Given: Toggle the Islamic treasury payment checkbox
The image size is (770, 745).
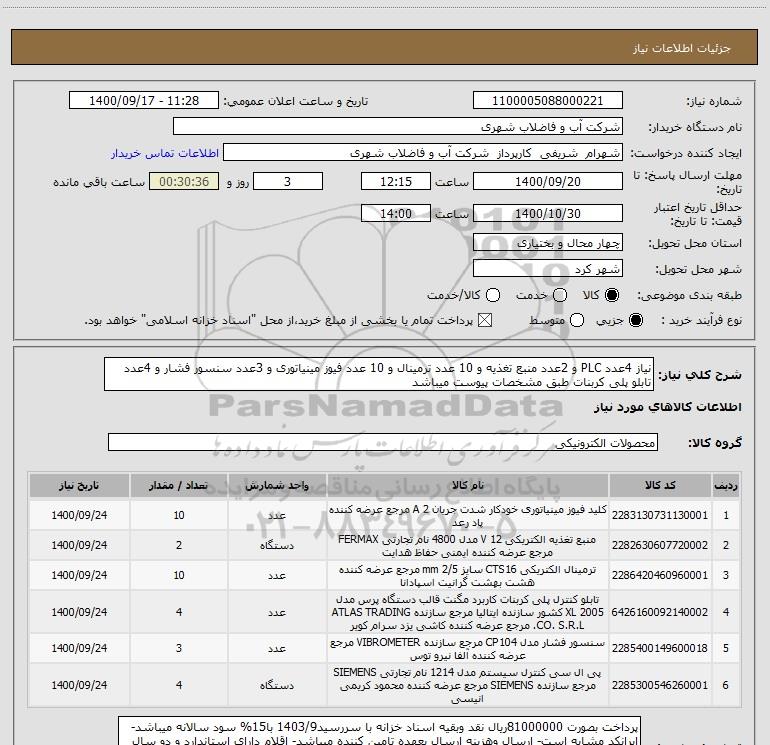Looking at the screenshot, I should coord(485,320).
